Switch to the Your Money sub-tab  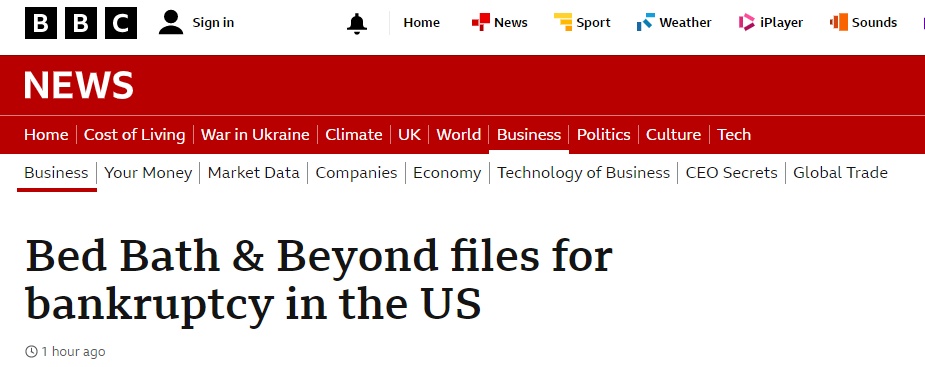click(148, 173)
